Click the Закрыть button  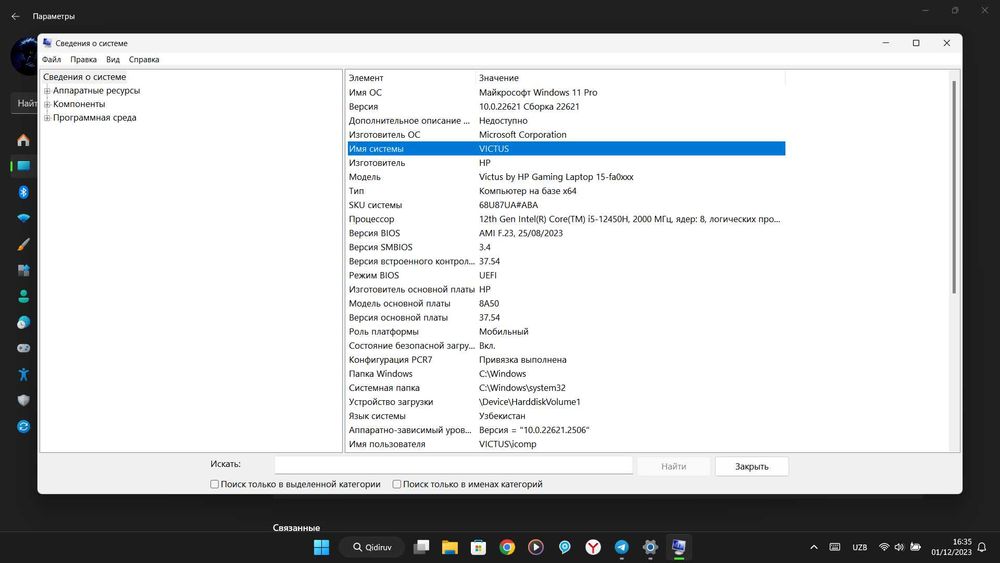tap(751, 466)
